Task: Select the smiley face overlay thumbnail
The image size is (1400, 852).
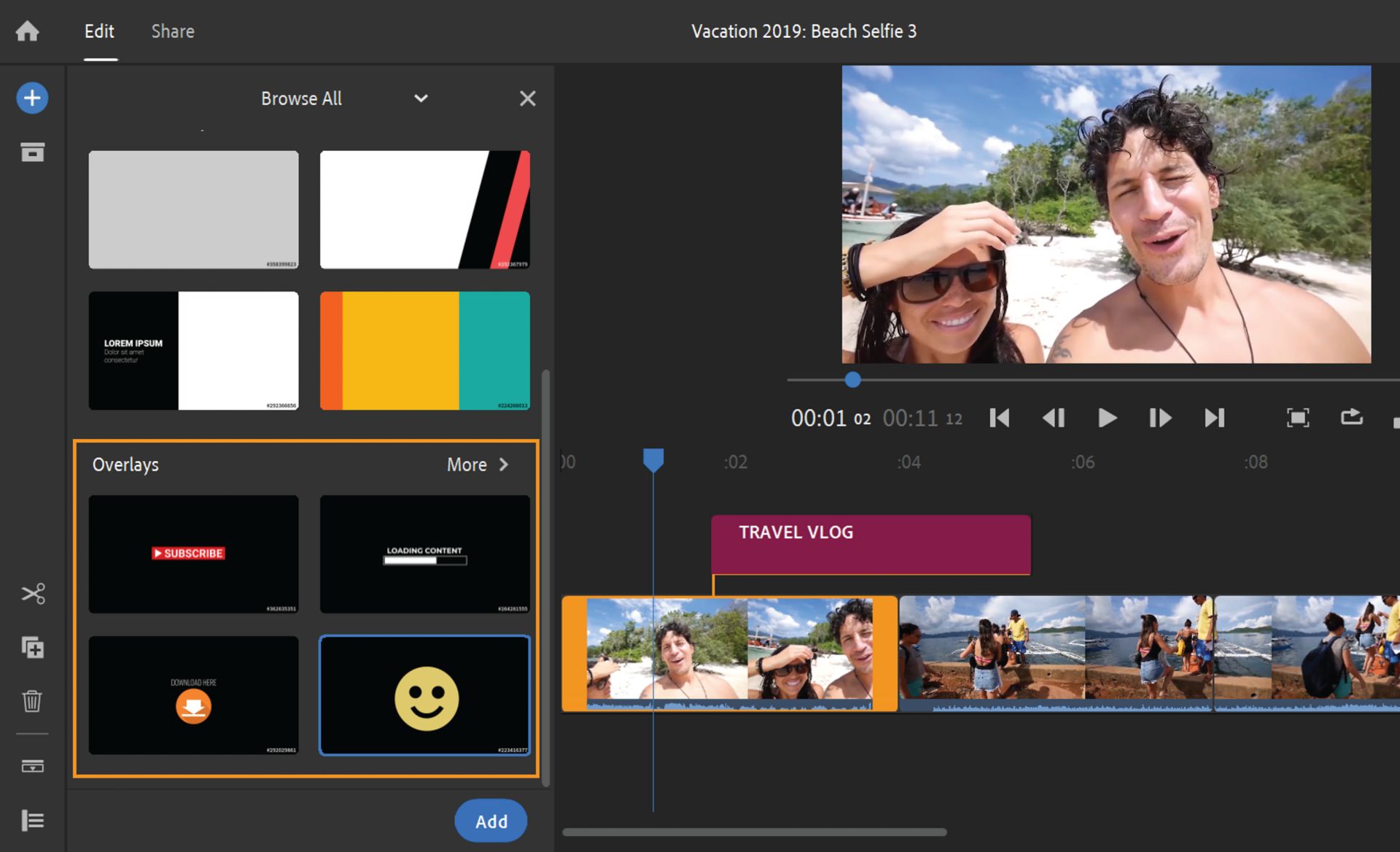Action: (x=425, y=695)
